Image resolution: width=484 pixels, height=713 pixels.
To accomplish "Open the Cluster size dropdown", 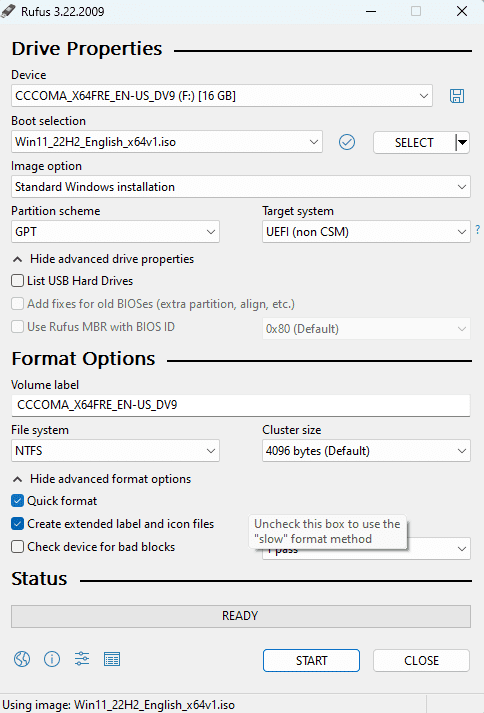I will [366, 451].
